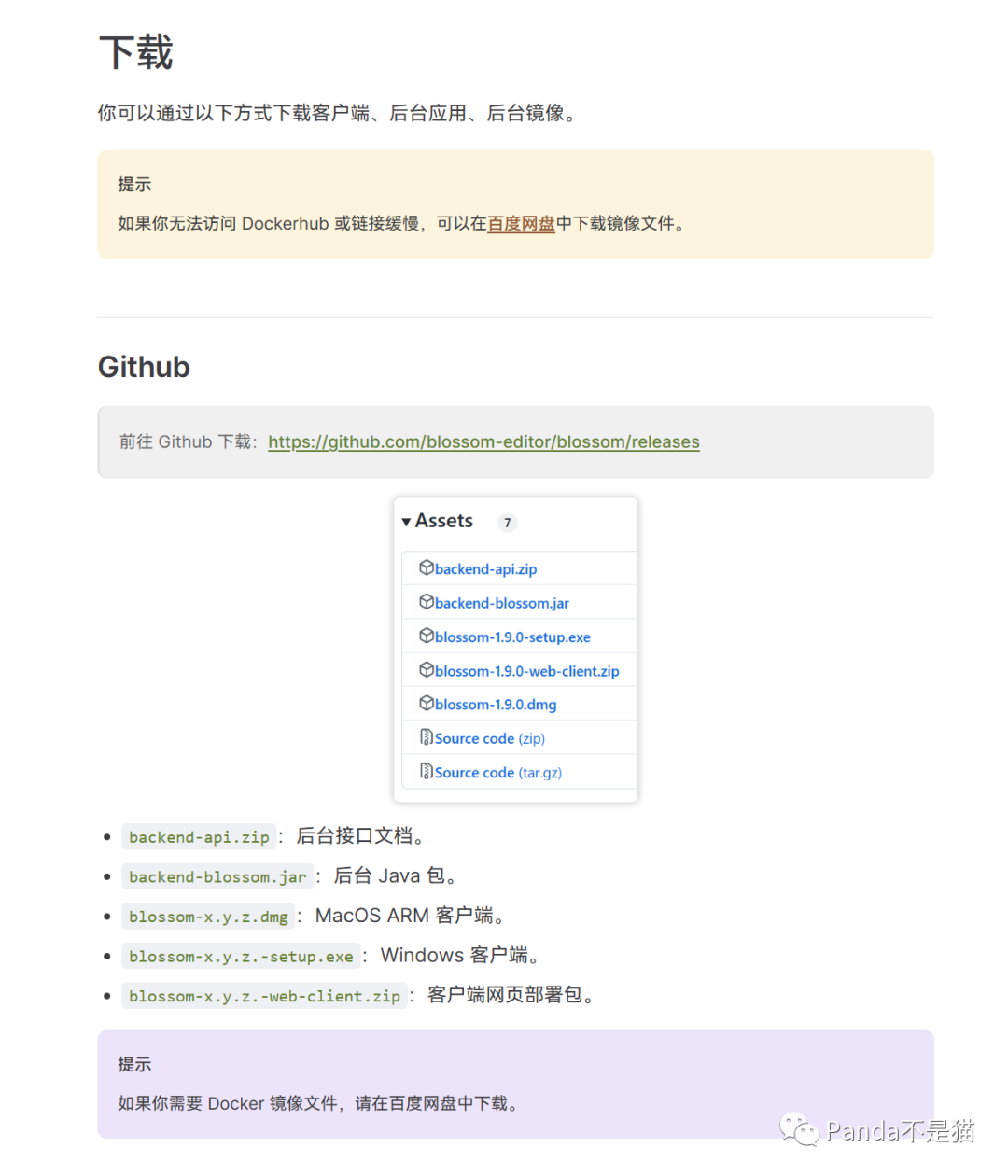Screen dimensions: 1008x1176
Task: Click the package icon beside blossom-1.9.0.dmg
Action: (x=426, y=703)
